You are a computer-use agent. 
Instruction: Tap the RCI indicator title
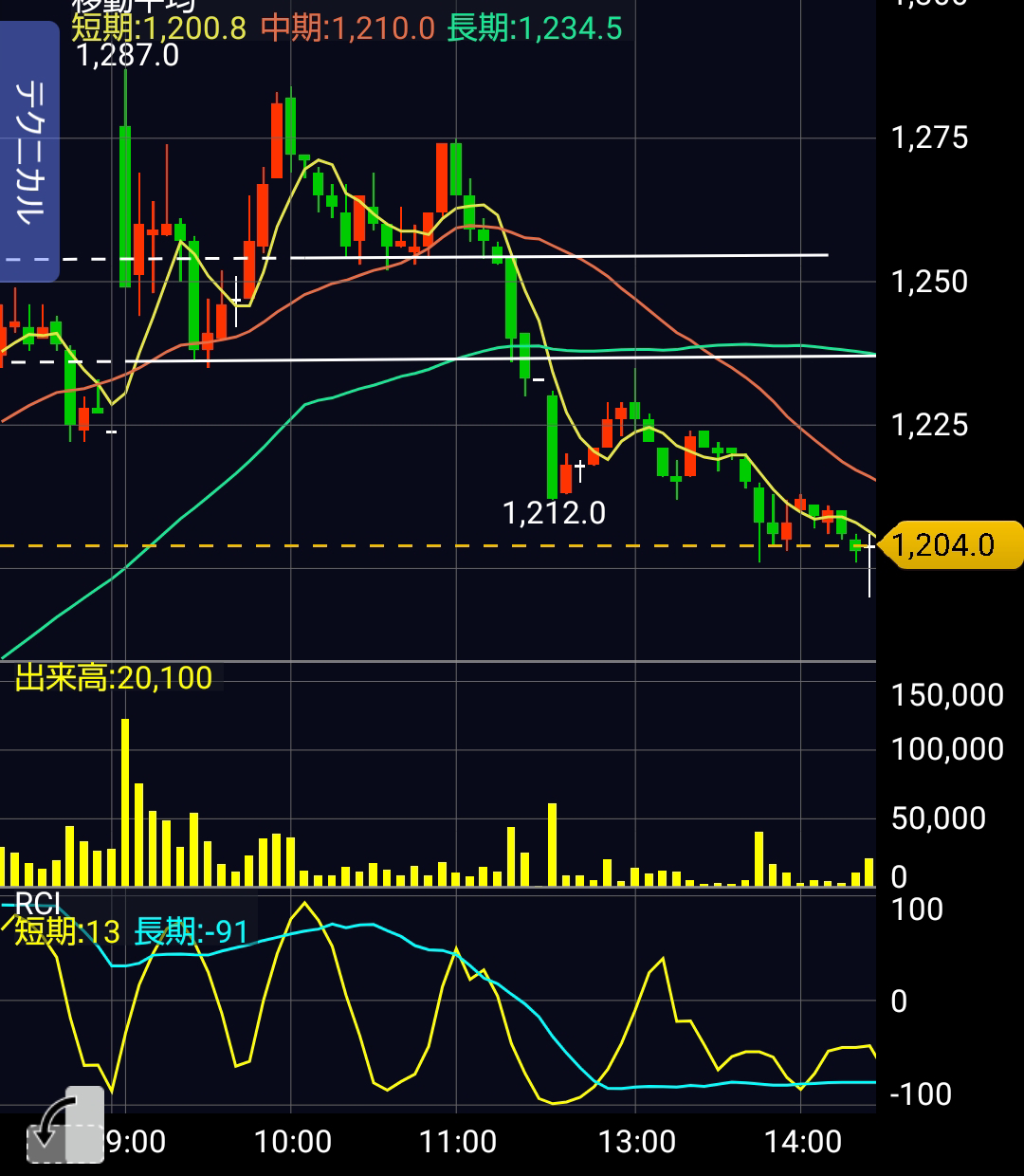[x=38, y=904]
